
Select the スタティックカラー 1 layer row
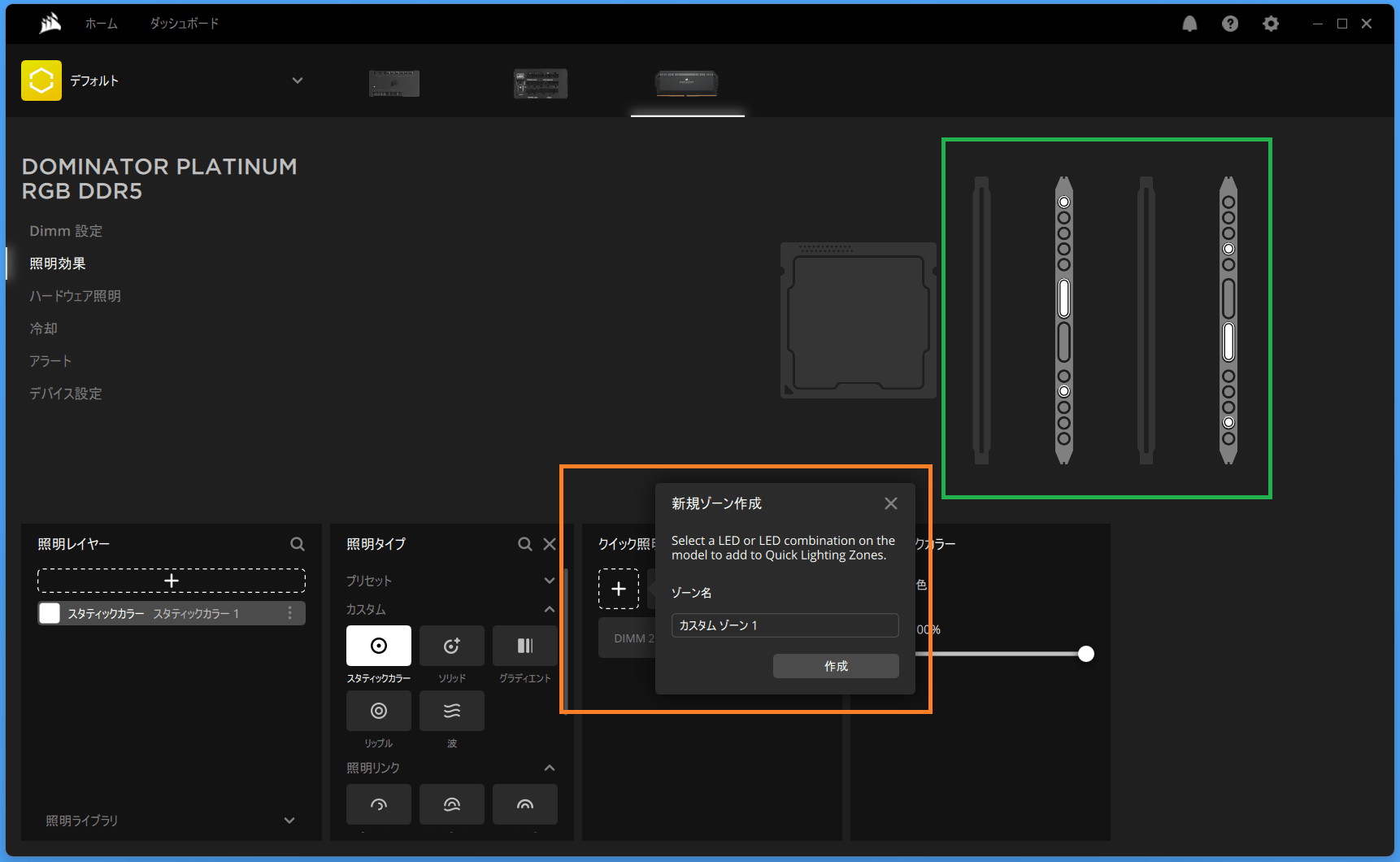pos(172,613)
